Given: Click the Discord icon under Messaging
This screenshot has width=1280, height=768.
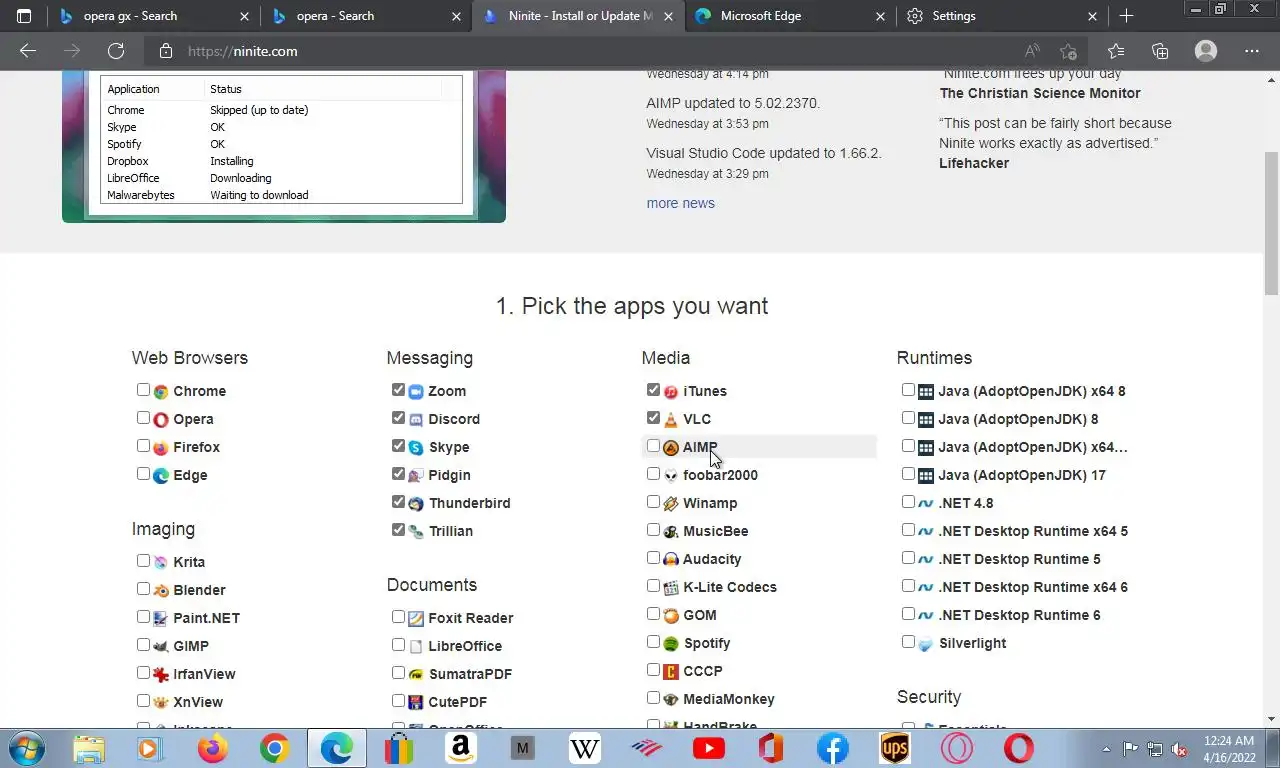Looking at the screenshot, I should [x=416, y=419].
